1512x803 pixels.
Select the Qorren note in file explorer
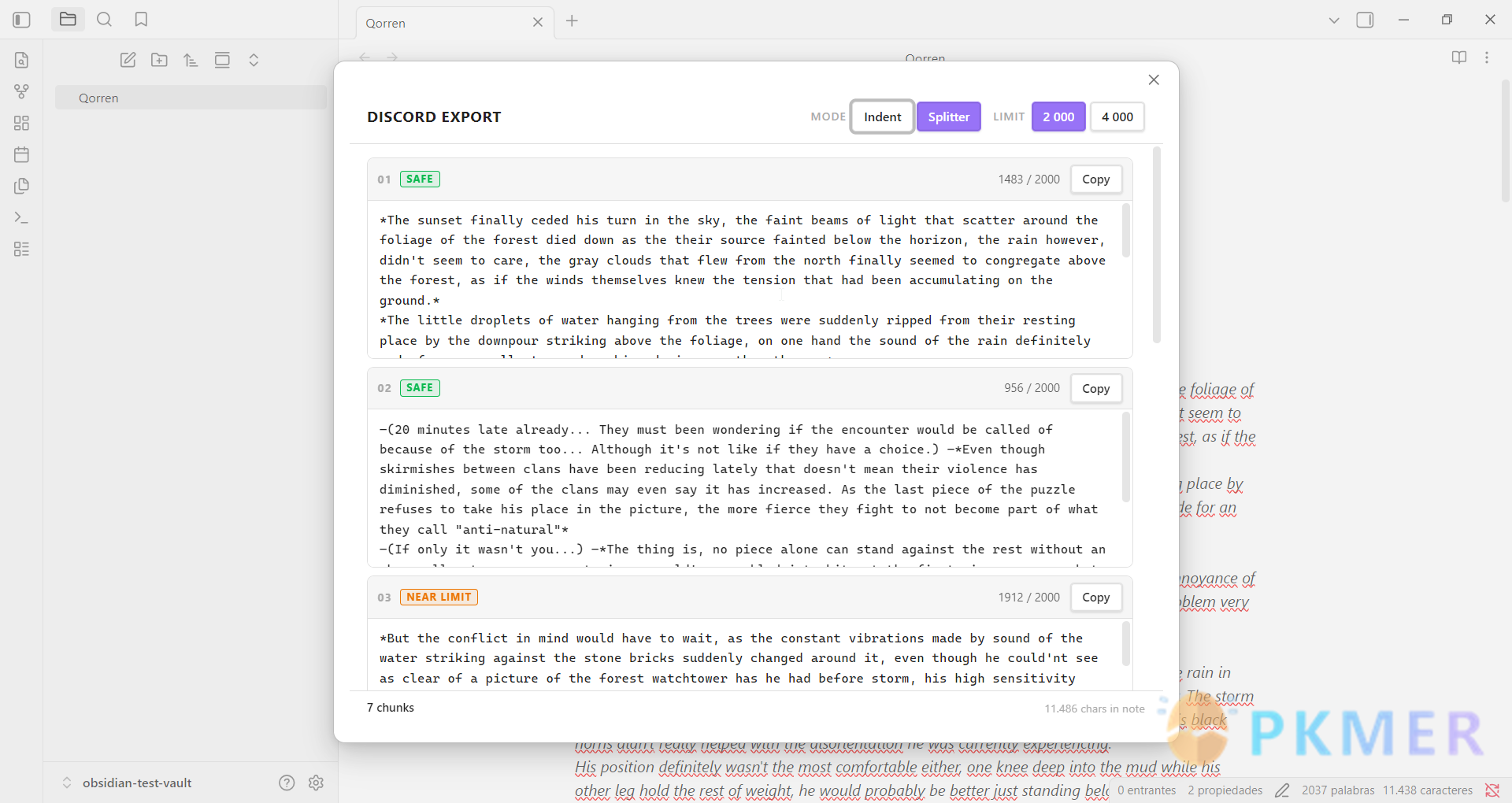(191, 98)
